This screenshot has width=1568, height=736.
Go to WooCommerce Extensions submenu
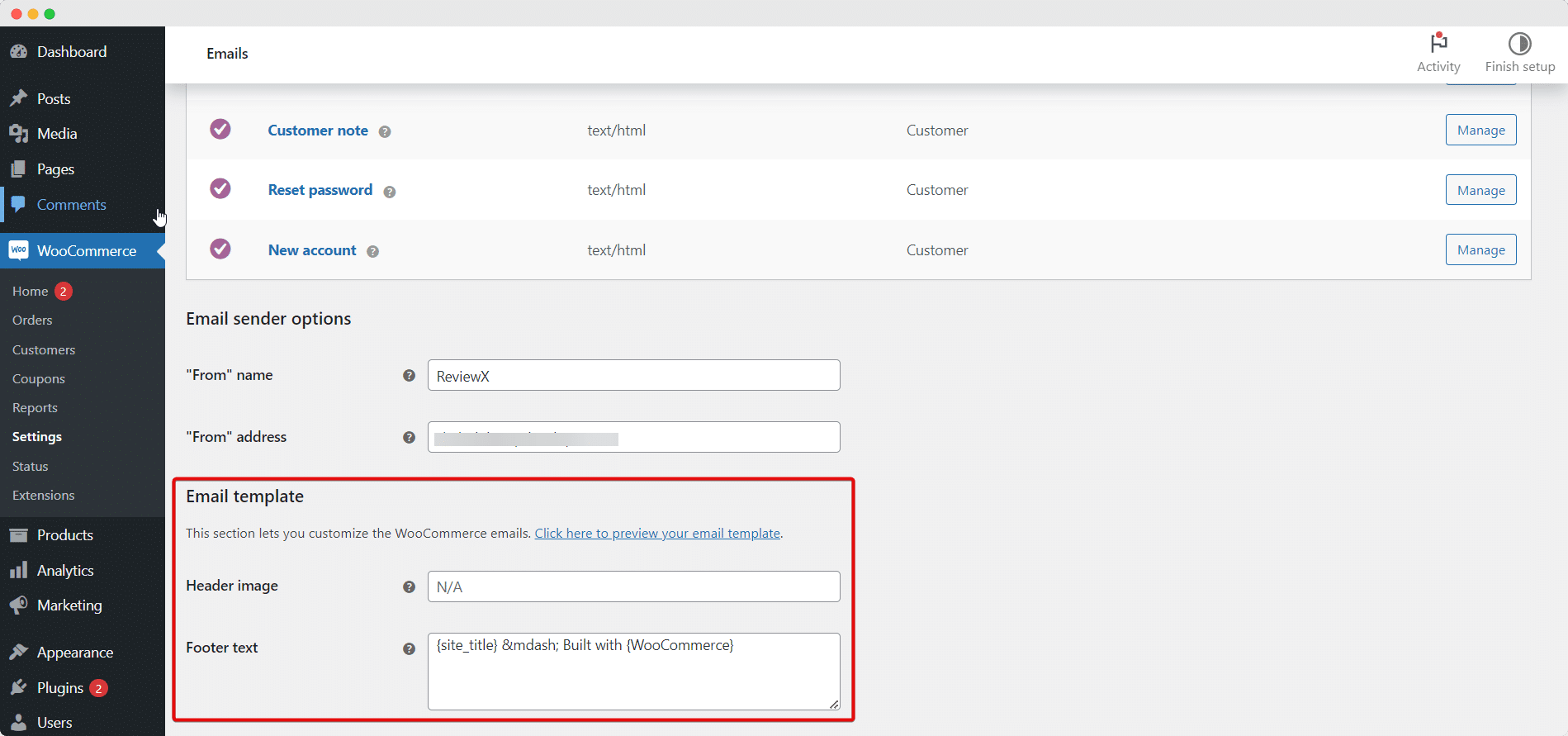click(44, 495)
